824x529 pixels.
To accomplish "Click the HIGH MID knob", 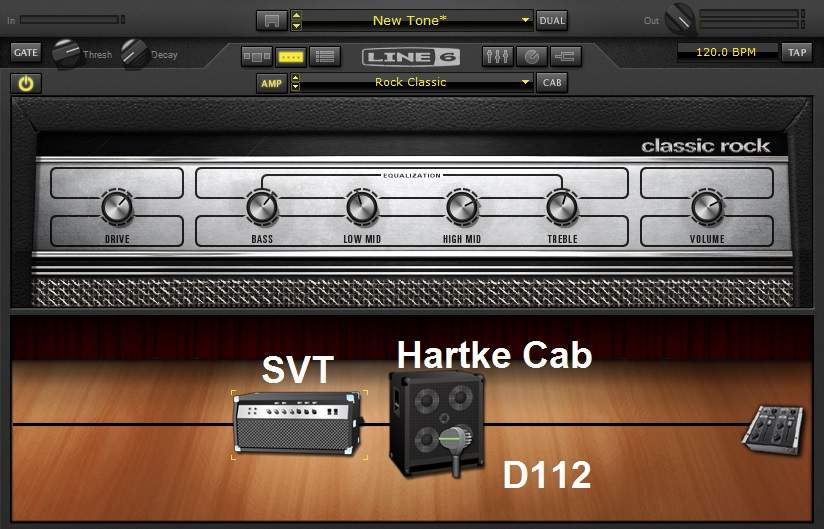I will point(462,206).
